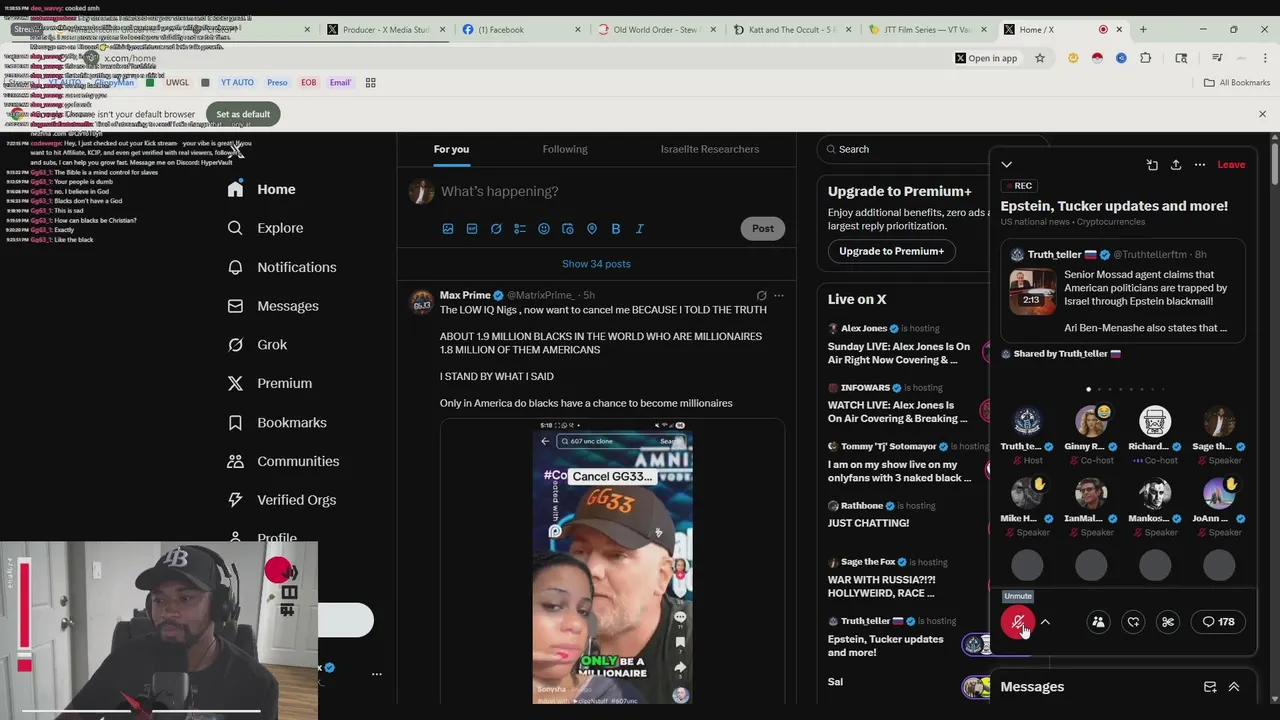
Task: Open the 178 comments in the Space
Action: tap(1219, 622)
